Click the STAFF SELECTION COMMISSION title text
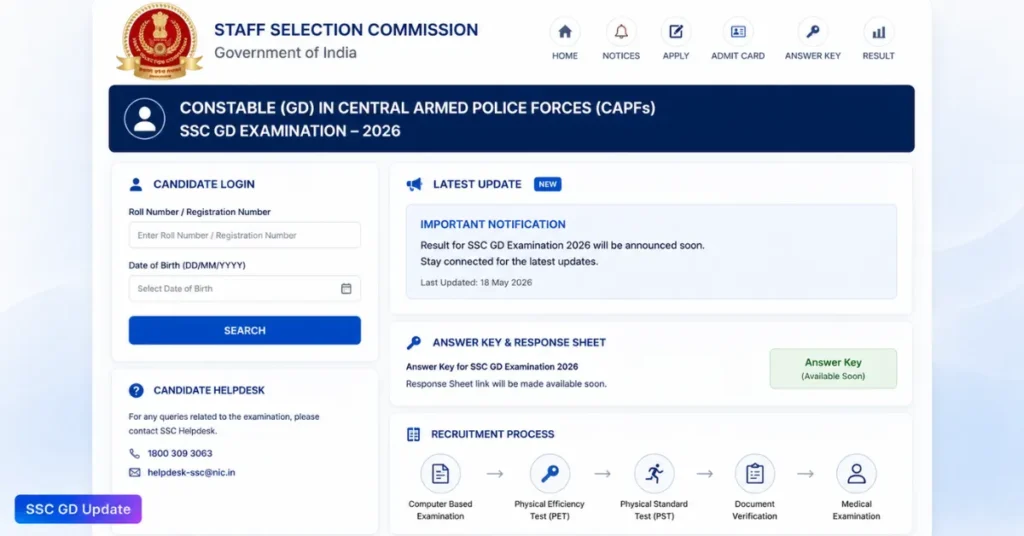Image resolution: width=1024 pixels, height=536 pixels. (346, 30)
